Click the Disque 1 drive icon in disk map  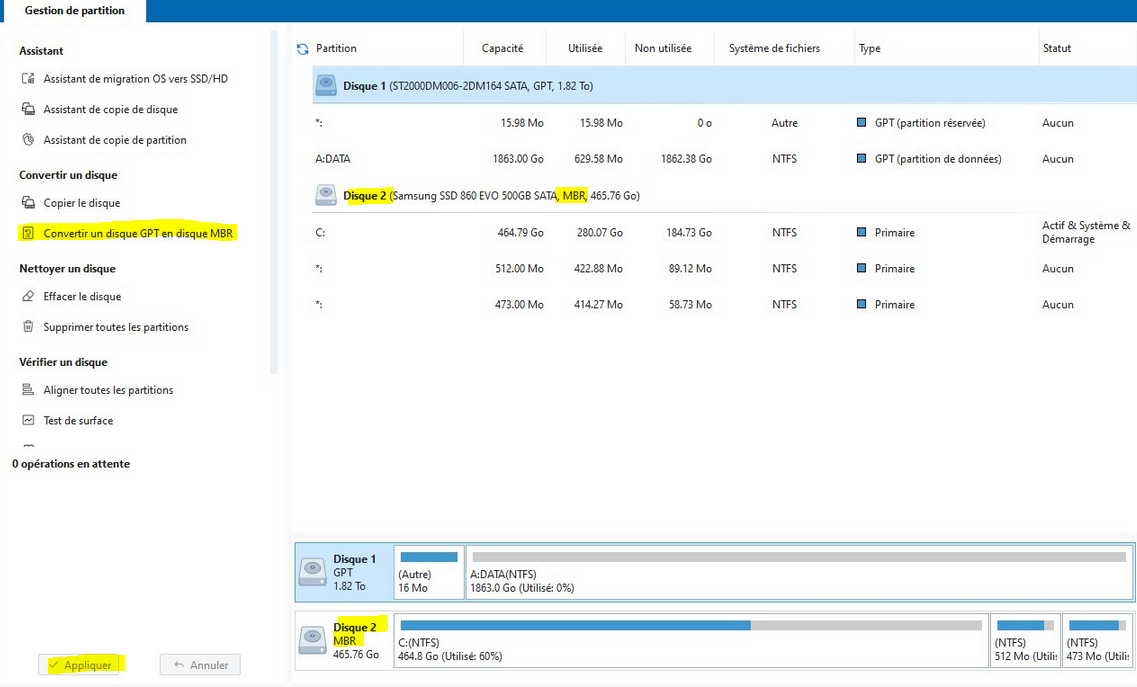pos(313,572)
